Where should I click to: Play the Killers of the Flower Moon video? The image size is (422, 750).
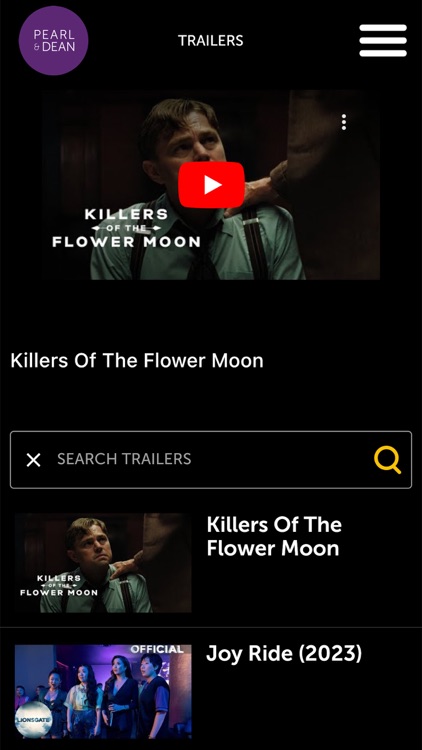211,185
